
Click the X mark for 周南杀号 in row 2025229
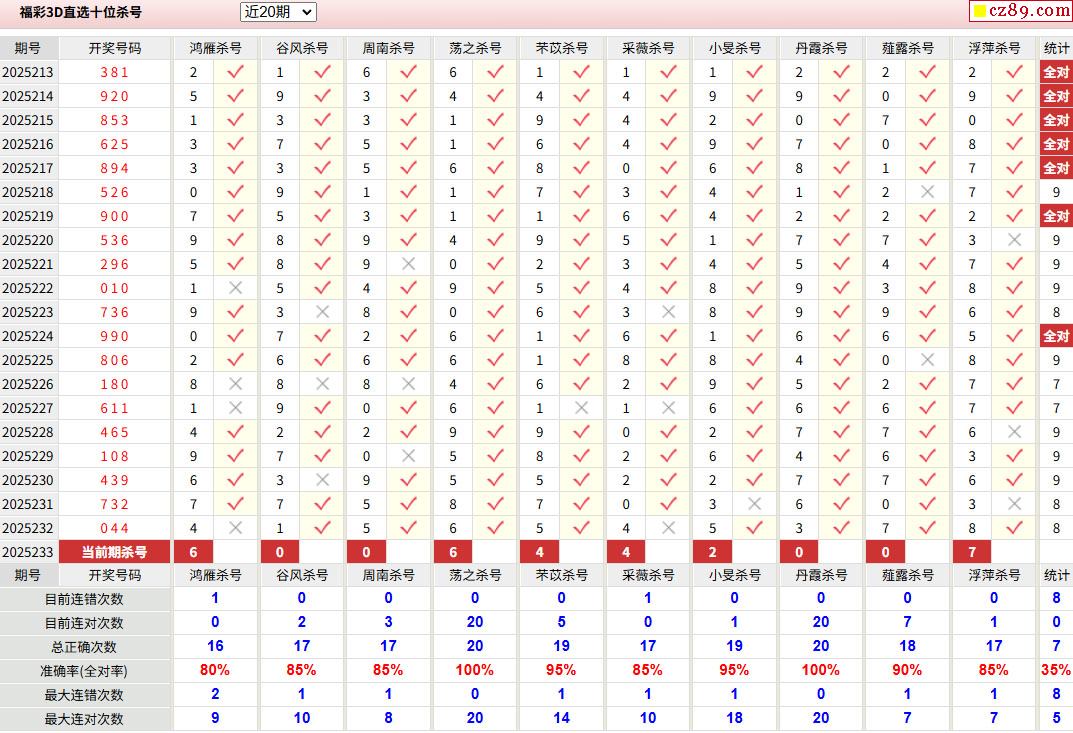click(x=409, y=456)
